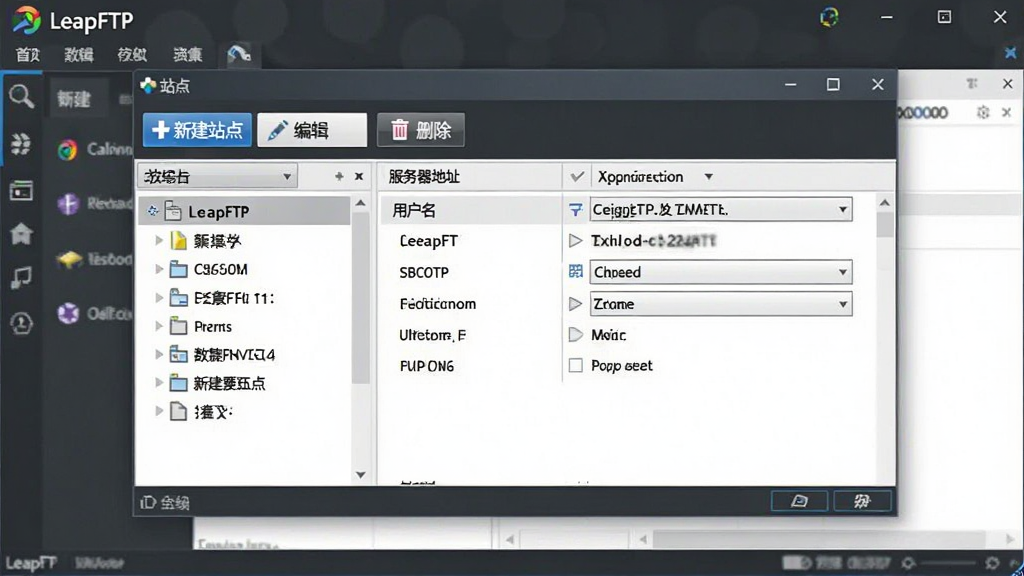Click the tree panel vertical scrollbar thumb
This screenshot has width=1024, height=576.
[x=360, y=297]
